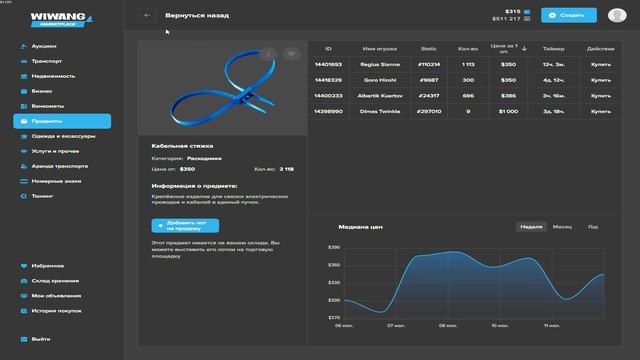The image size is (640, 360).
Task: Click lot ID 14400233
Action: 328,96
